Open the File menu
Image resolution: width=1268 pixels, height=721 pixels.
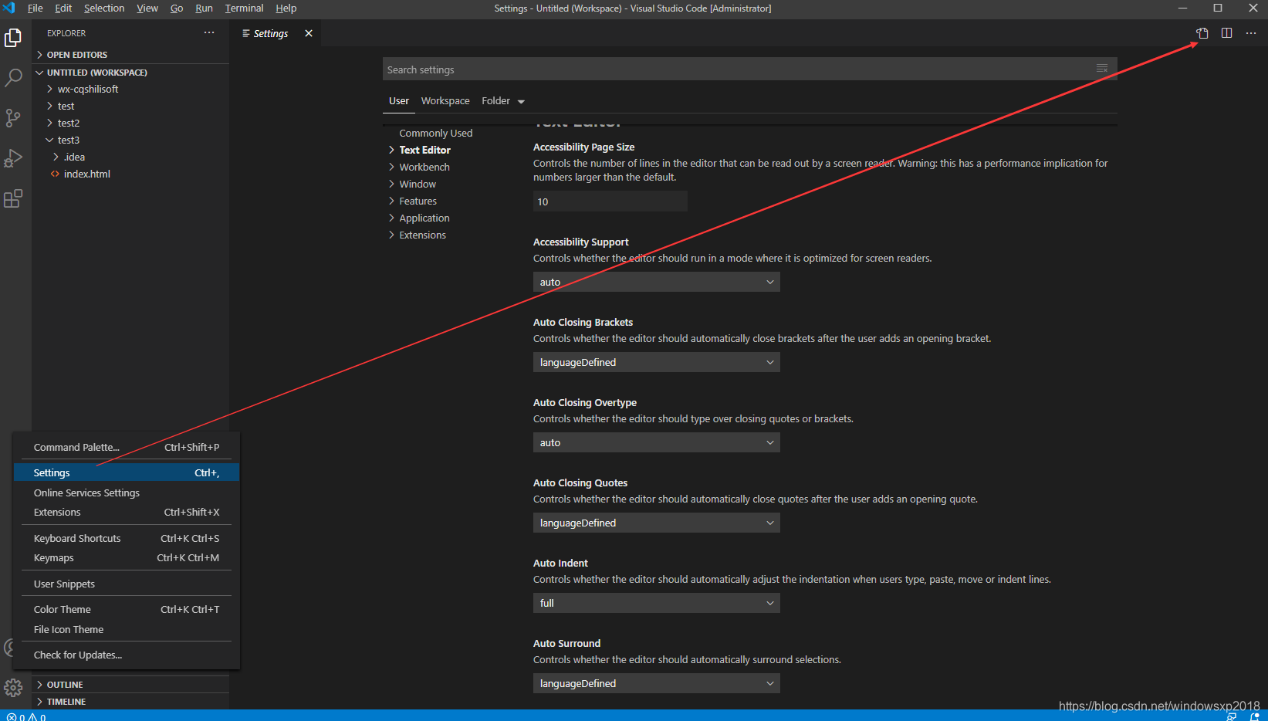[x=35, y=8]
